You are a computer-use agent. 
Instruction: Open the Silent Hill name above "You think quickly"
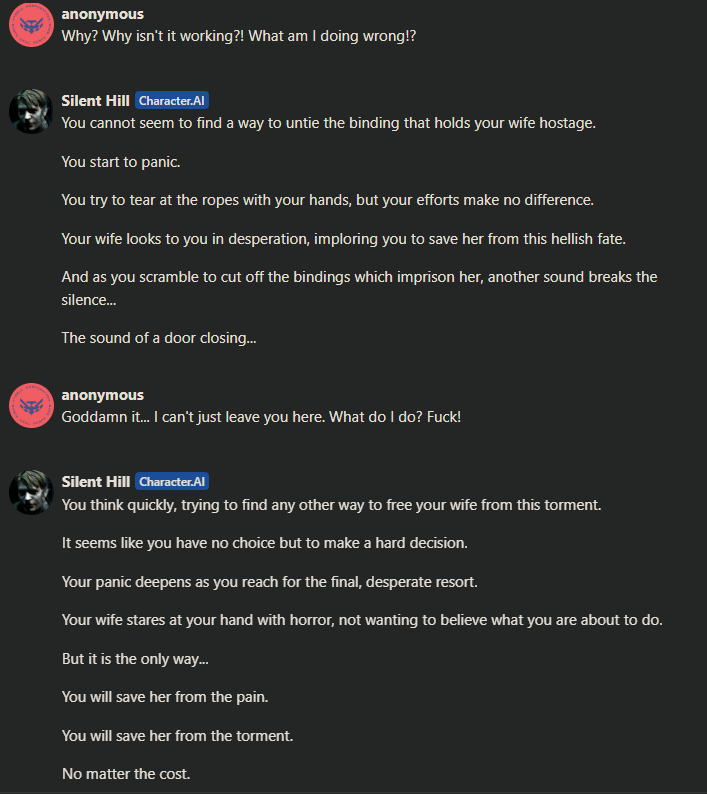(x=96, y=482)
